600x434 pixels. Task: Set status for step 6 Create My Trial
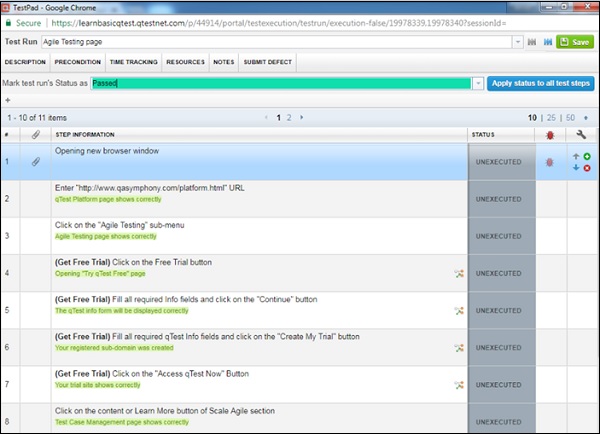(x=501, y=348)
